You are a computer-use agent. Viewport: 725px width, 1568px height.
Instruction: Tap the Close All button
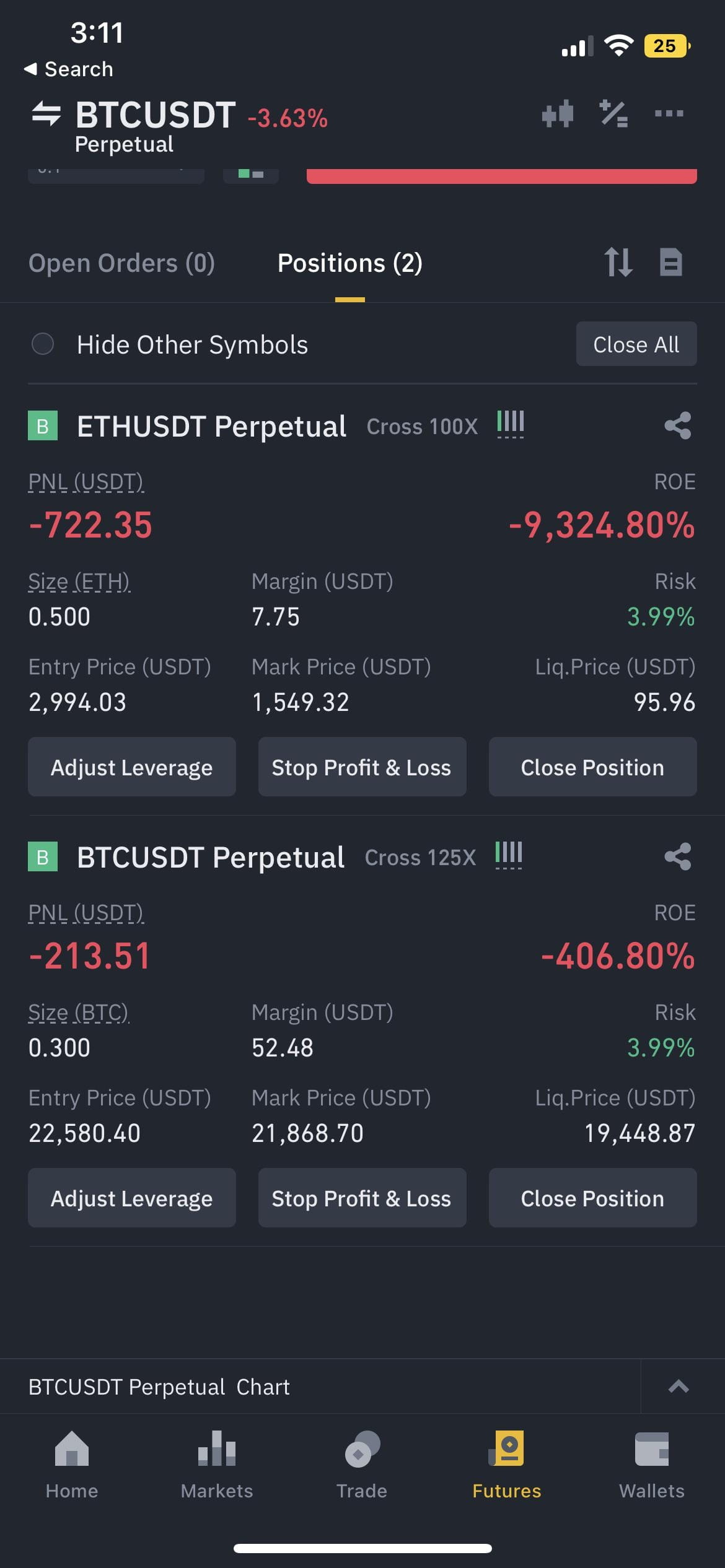click(636, 344)
